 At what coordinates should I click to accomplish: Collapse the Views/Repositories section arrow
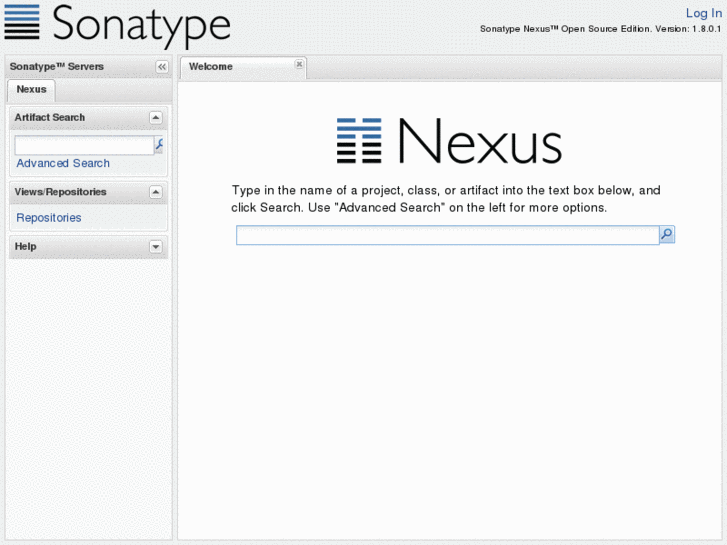point(155,192)
